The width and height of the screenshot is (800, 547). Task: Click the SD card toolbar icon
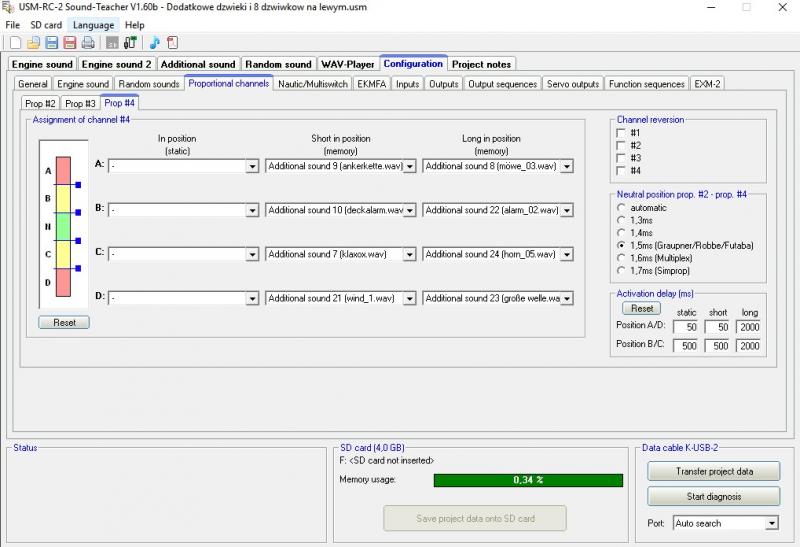pos(112,42)
